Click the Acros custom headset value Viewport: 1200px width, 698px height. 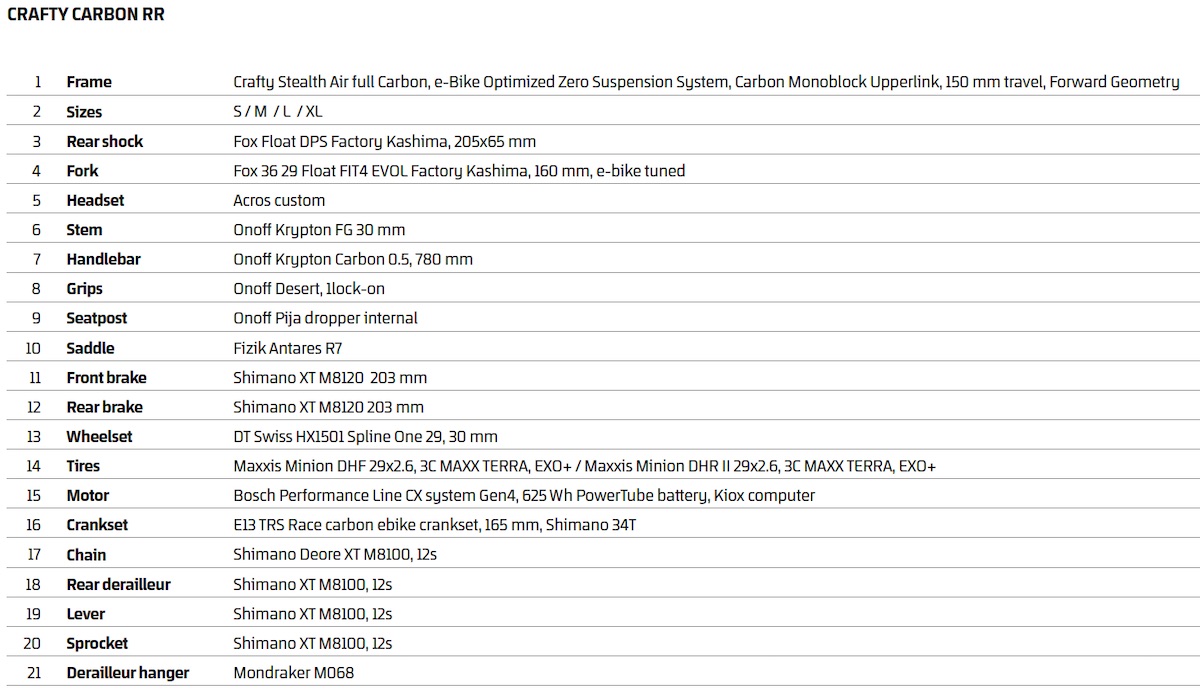tap(279, 200)
